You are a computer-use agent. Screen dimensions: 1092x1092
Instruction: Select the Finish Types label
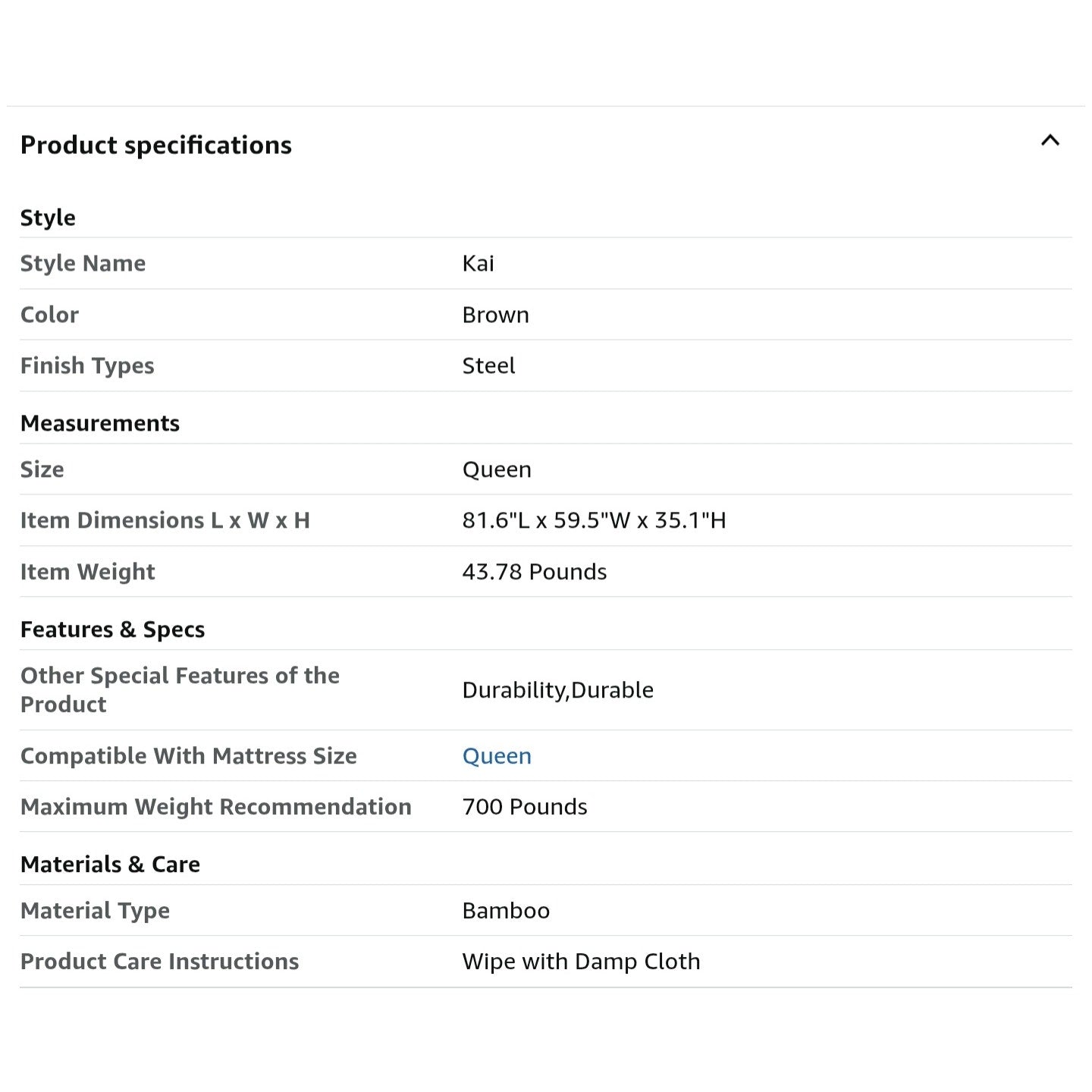[87, 366]
